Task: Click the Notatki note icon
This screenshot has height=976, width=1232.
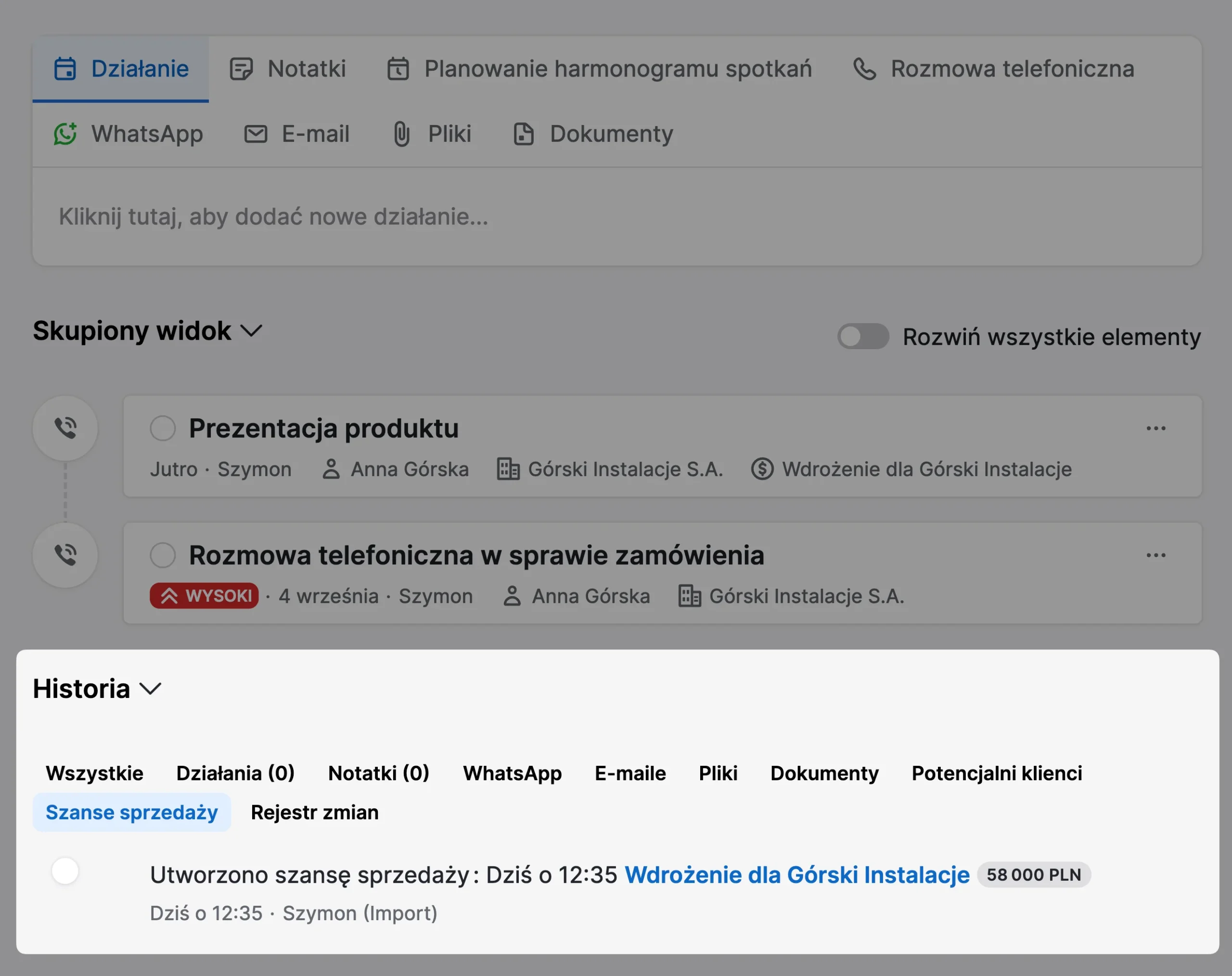Action: (241, 69)
